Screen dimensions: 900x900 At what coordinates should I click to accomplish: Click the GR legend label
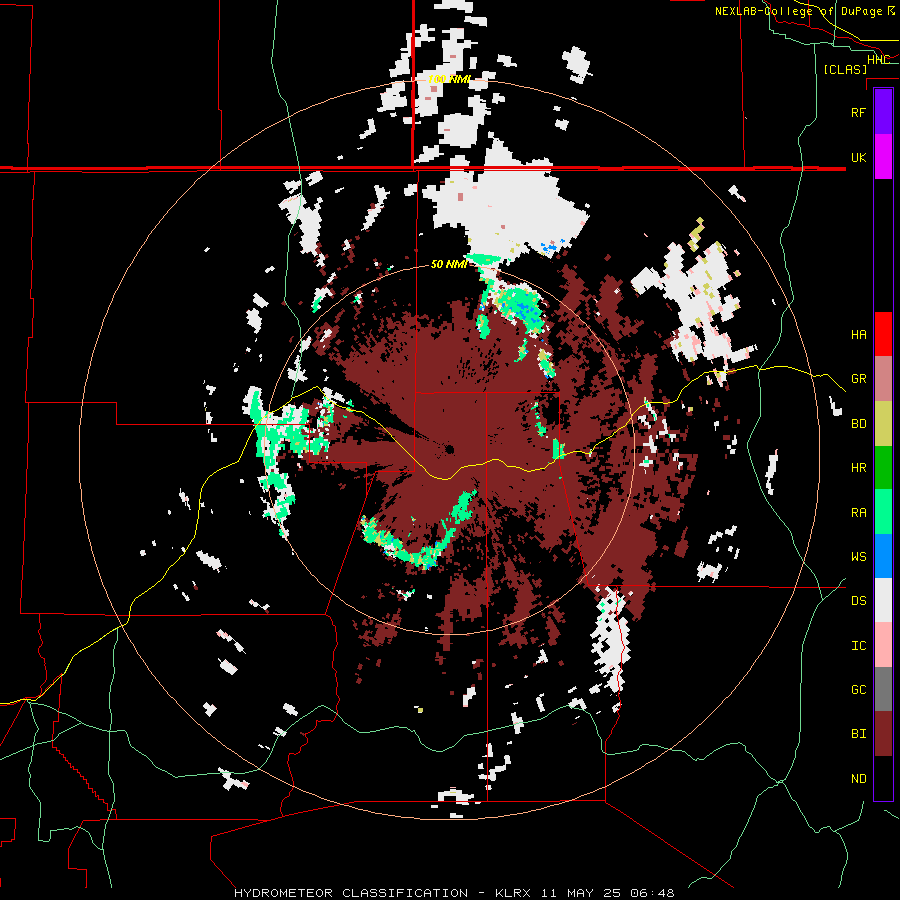(x=858, y=379)
